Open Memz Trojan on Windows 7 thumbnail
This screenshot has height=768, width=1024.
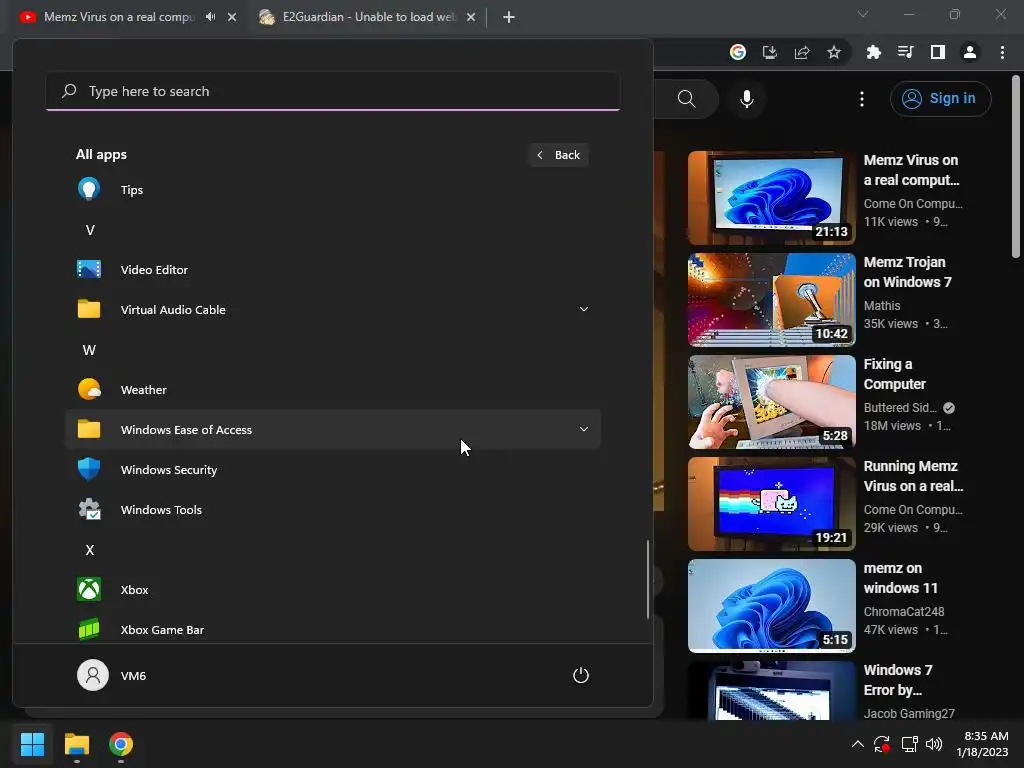click(x=771, y=300)
